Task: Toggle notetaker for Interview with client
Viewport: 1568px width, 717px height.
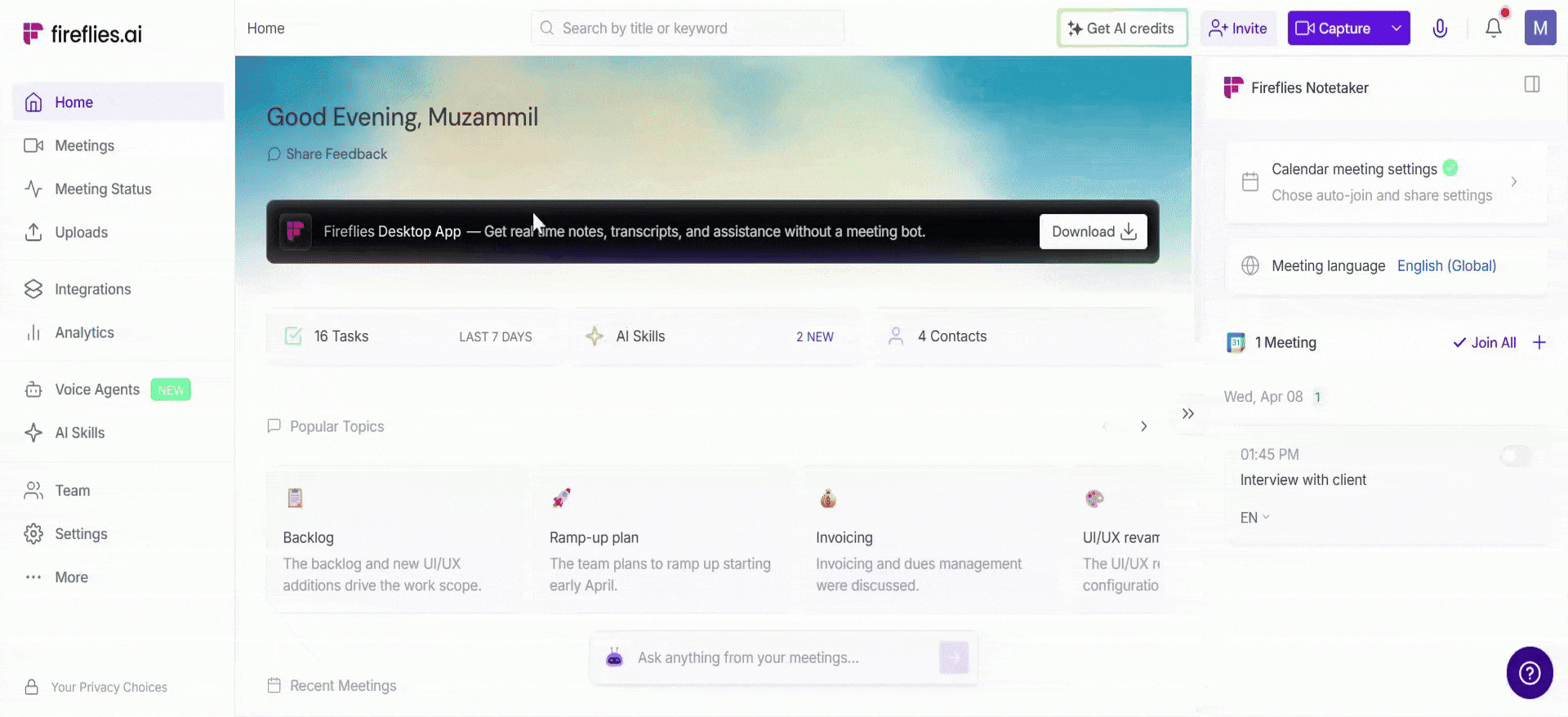Action: 1516,456
